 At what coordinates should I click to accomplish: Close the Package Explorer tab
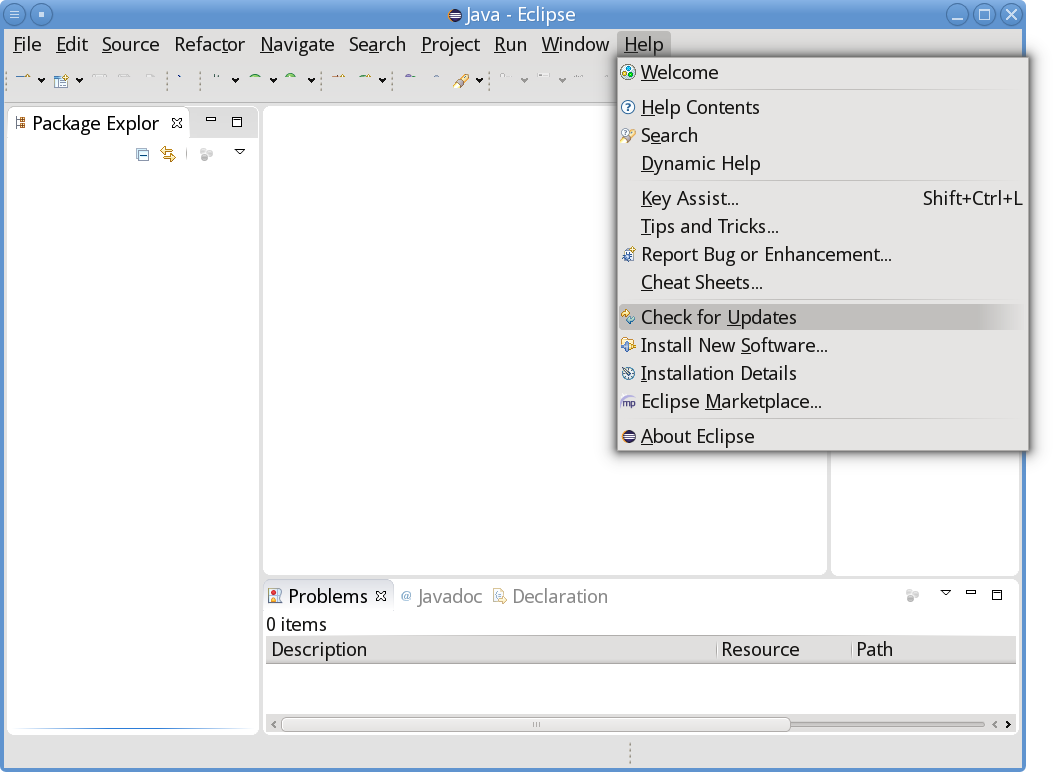[177, 123]
